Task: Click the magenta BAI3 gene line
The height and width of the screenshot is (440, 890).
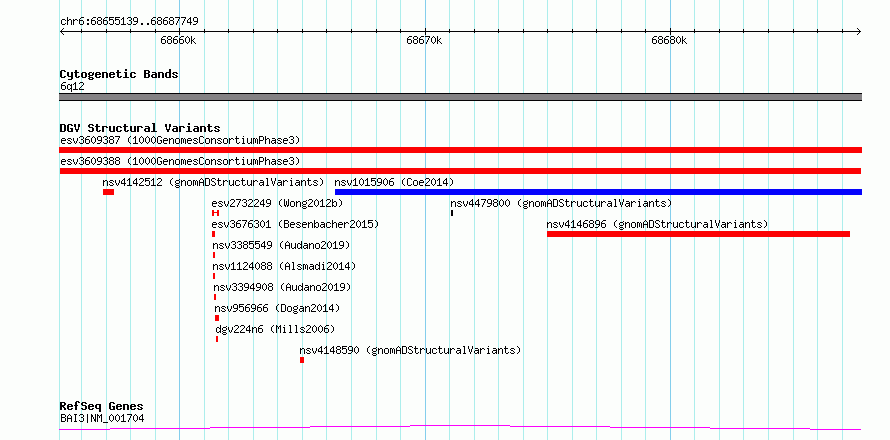Action: click(460, 427)
